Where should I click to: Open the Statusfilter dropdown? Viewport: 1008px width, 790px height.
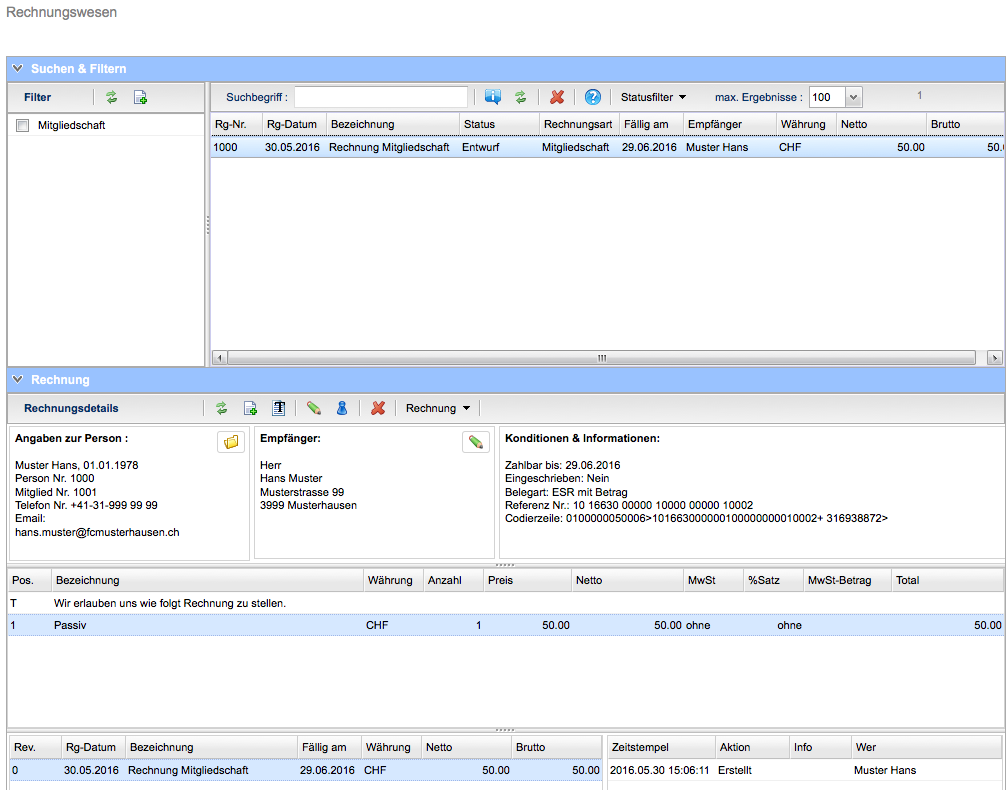pyautogui.click(x=653, y=97)
